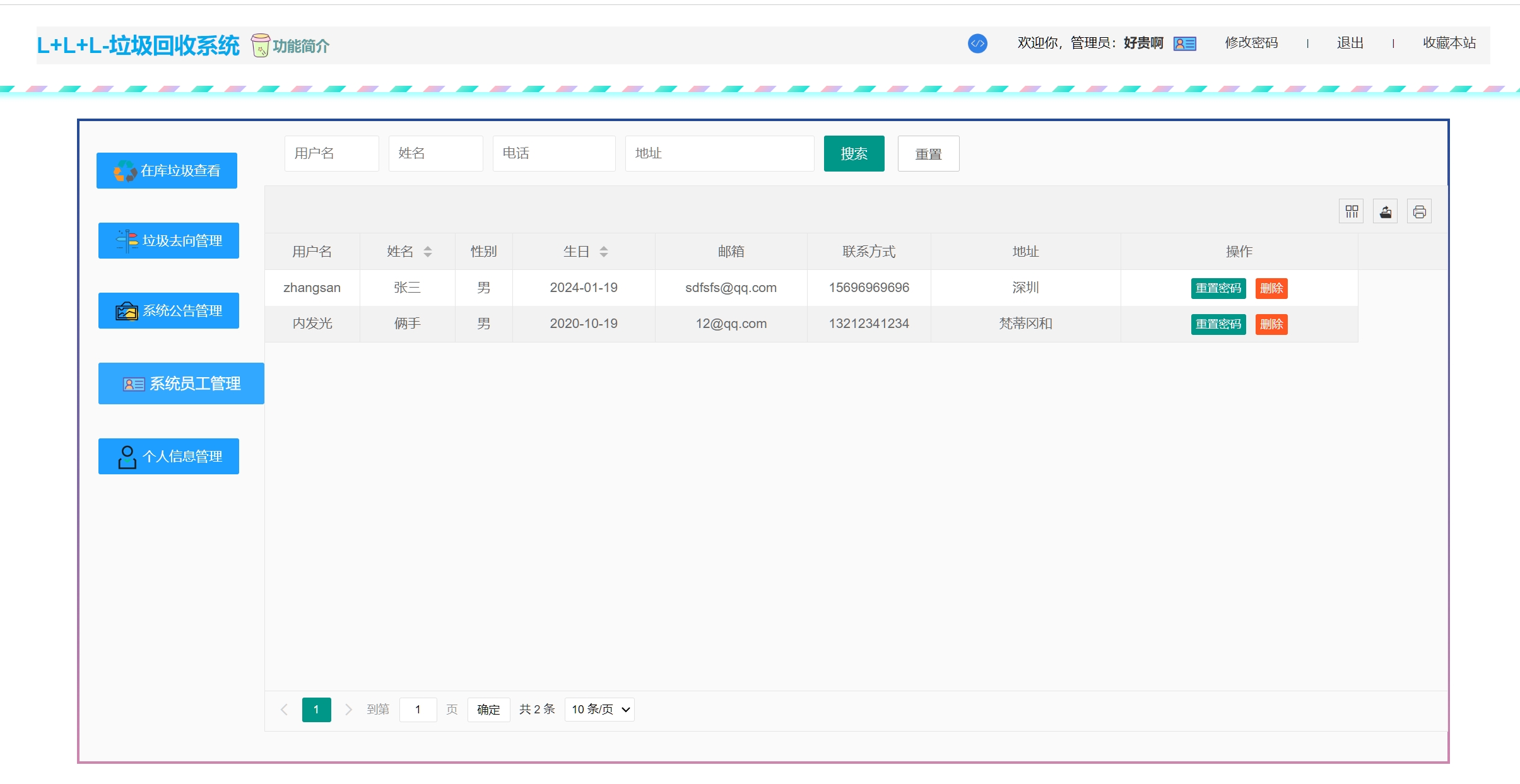The height and width of the screenshot is (784, 1520).
Task: Click the pagination 确定 button
Action: [488, 710]
